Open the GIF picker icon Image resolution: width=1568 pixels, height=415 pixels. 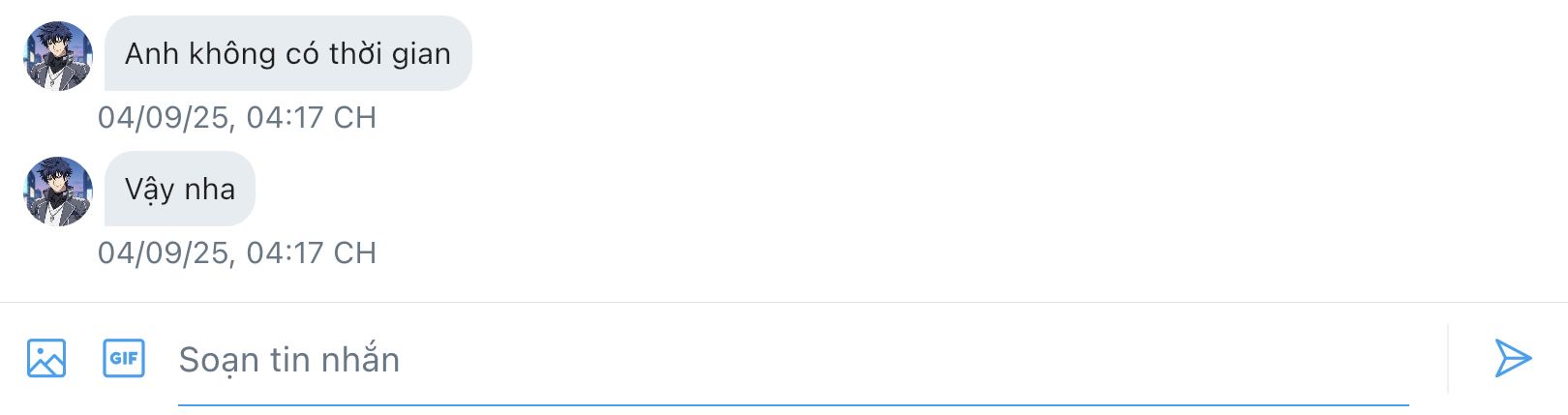click(124, 358)
